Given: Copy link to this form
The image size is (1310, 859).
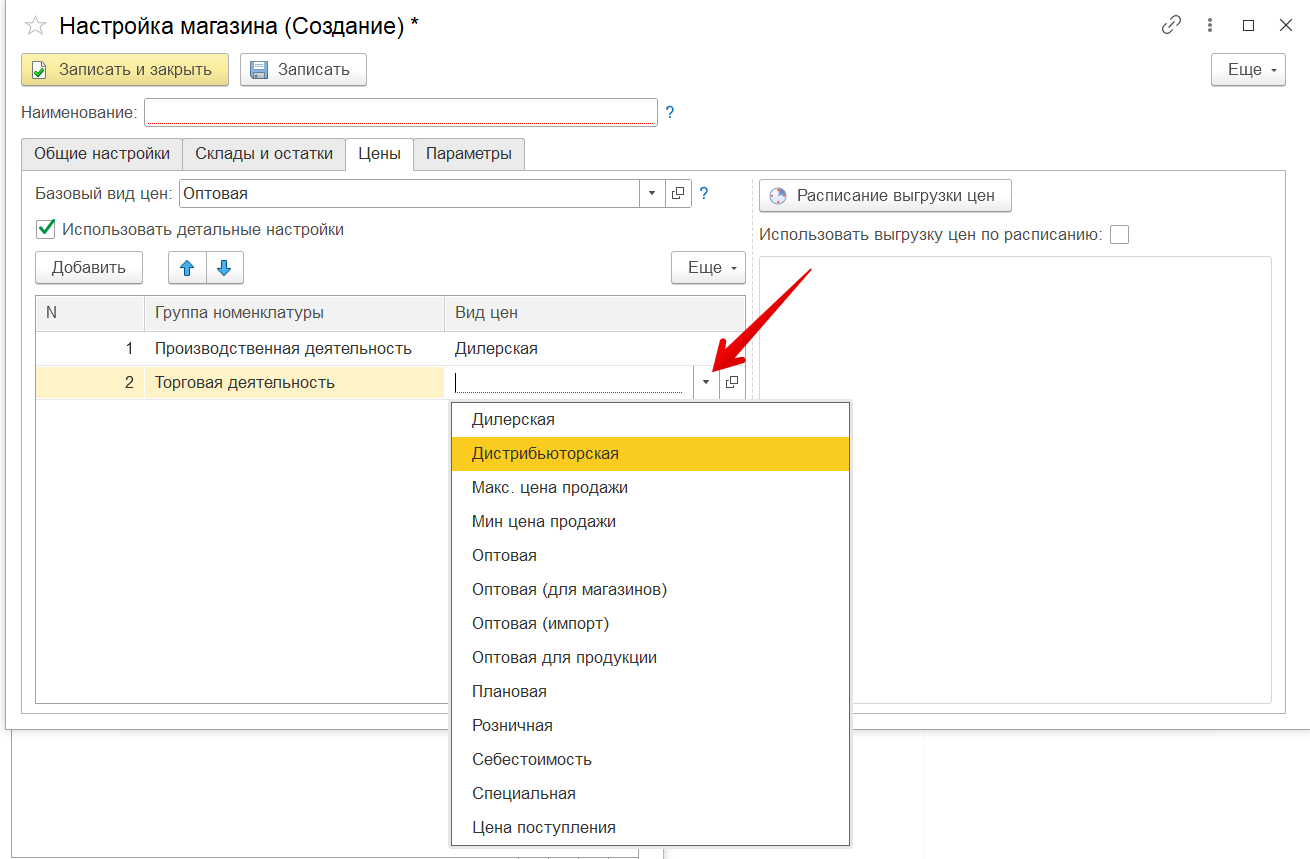Looking at the screenshot, I should click(x=1171, y=26).
